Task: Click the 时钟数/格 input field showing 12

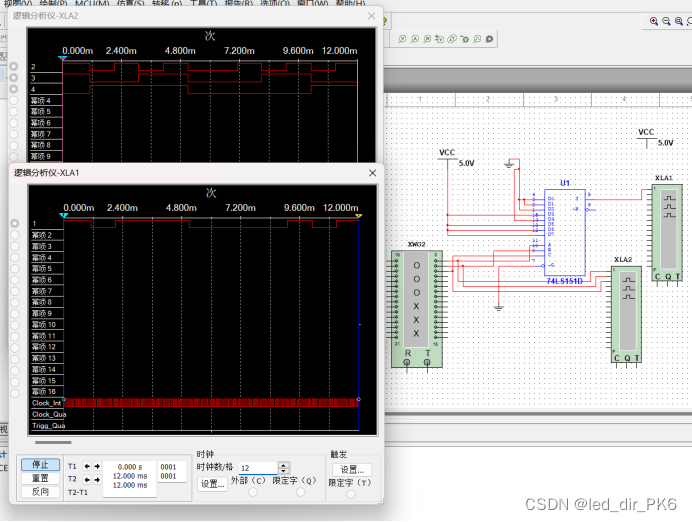Action: 258,468
